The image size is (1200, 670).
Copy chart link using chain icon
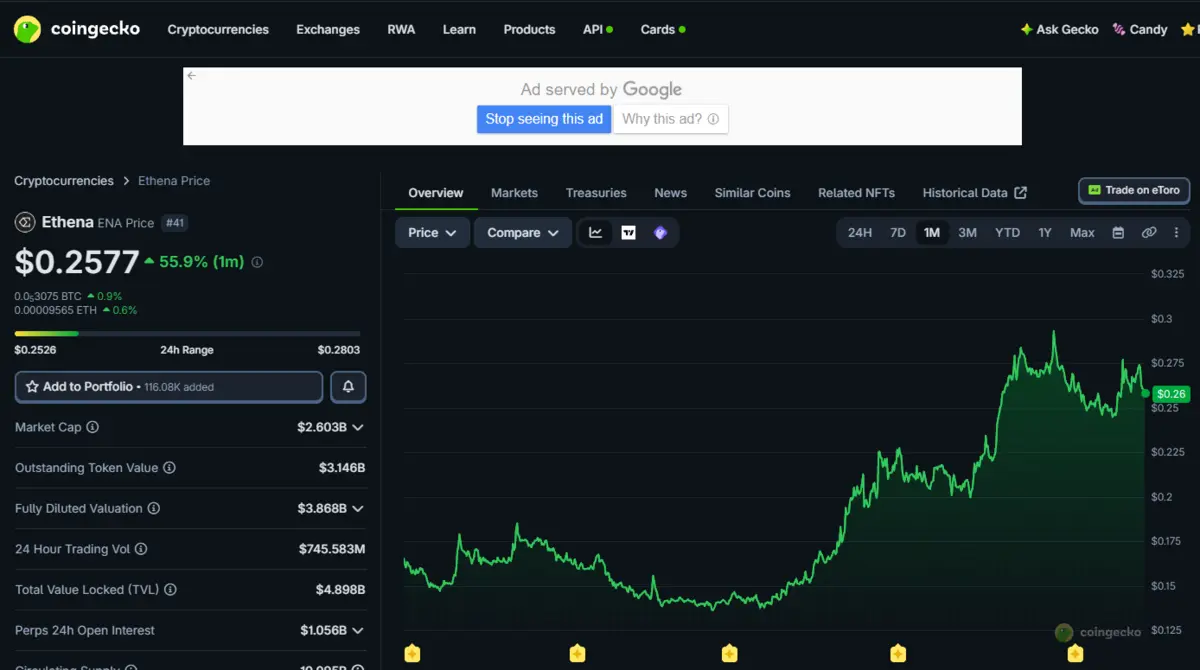1149,233
